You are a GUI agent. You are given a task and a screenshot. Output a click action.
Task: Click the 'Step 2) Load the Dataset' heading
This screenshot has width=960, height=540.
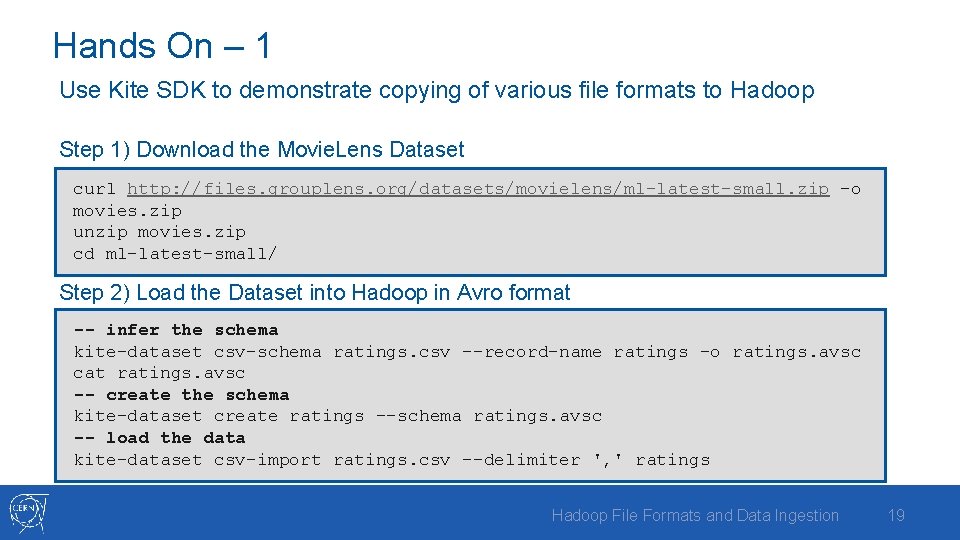[315, 293]
